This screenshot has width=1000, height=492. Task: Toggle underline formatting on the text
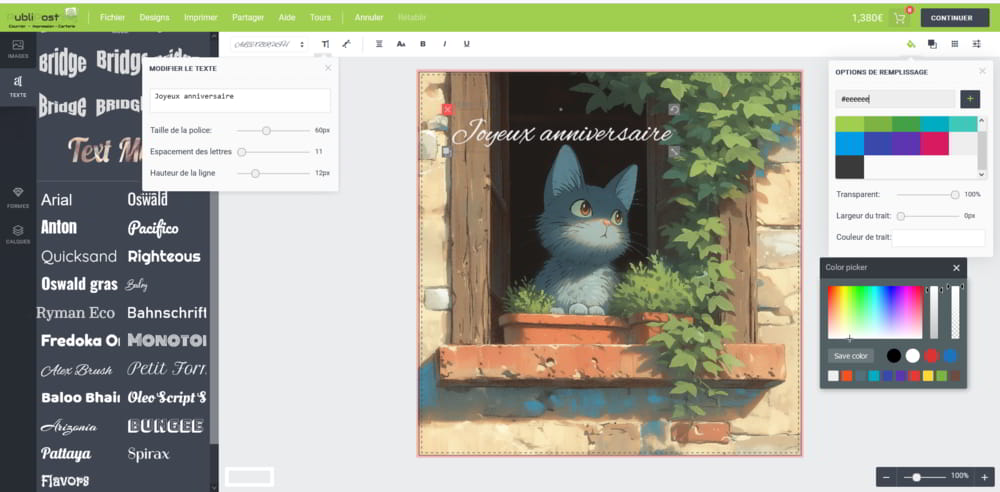coord(467,44)
